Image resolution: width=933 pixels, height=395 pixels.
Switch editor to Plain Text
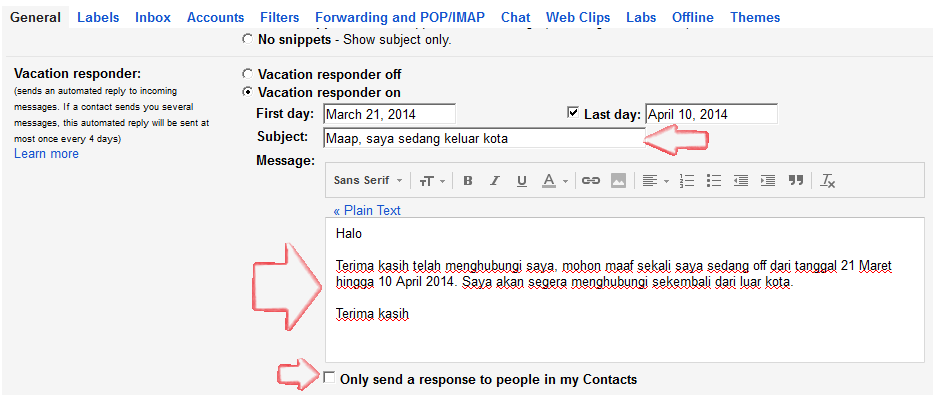pyautogui.click(x=367, y=211)
